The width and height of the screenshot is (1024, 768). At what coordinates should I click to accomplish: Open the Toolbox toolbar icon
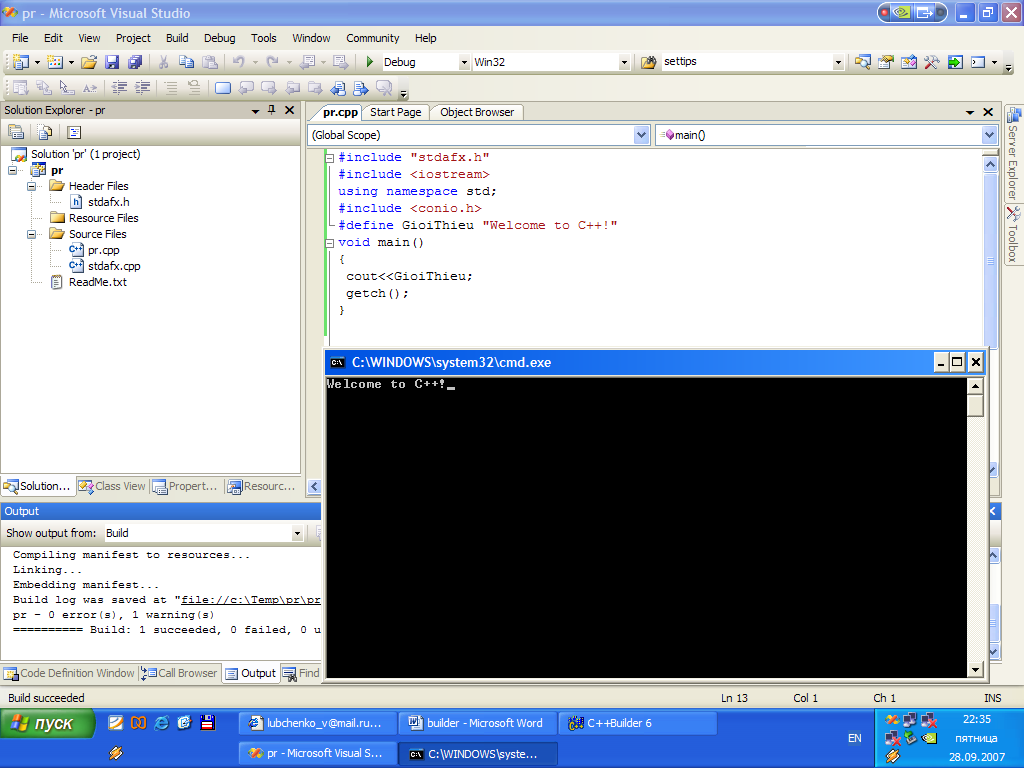click(931, 62)
